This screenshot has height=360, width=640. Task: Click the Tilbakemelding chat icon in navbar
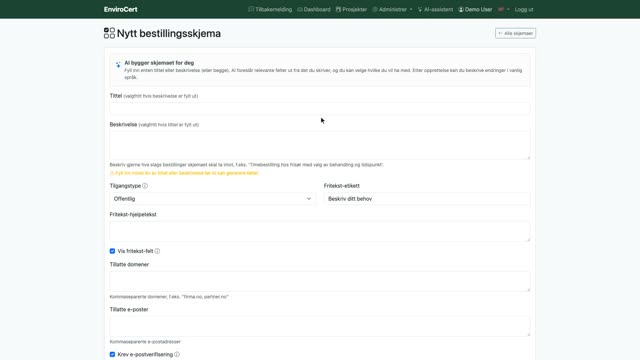click(x=251, y=9)
